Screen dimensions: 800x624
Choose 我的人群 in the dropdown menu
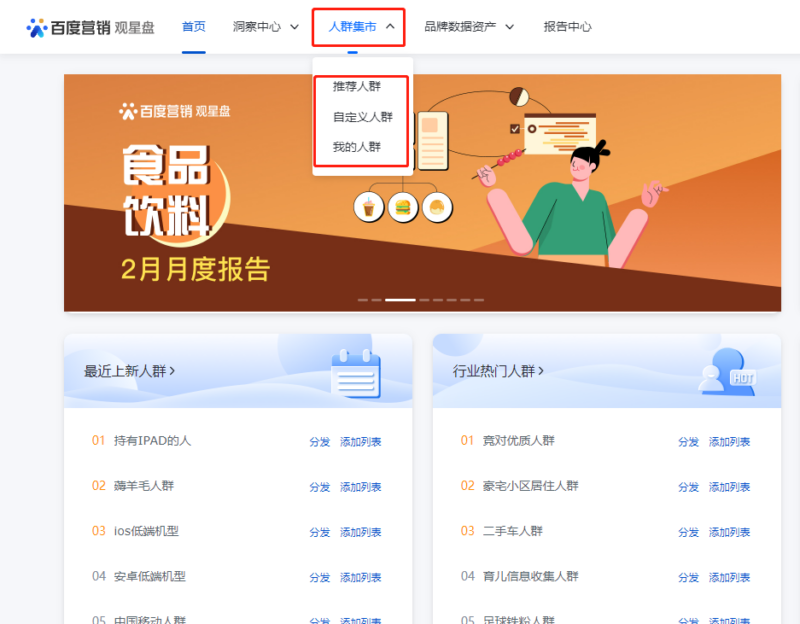point(357,147)
